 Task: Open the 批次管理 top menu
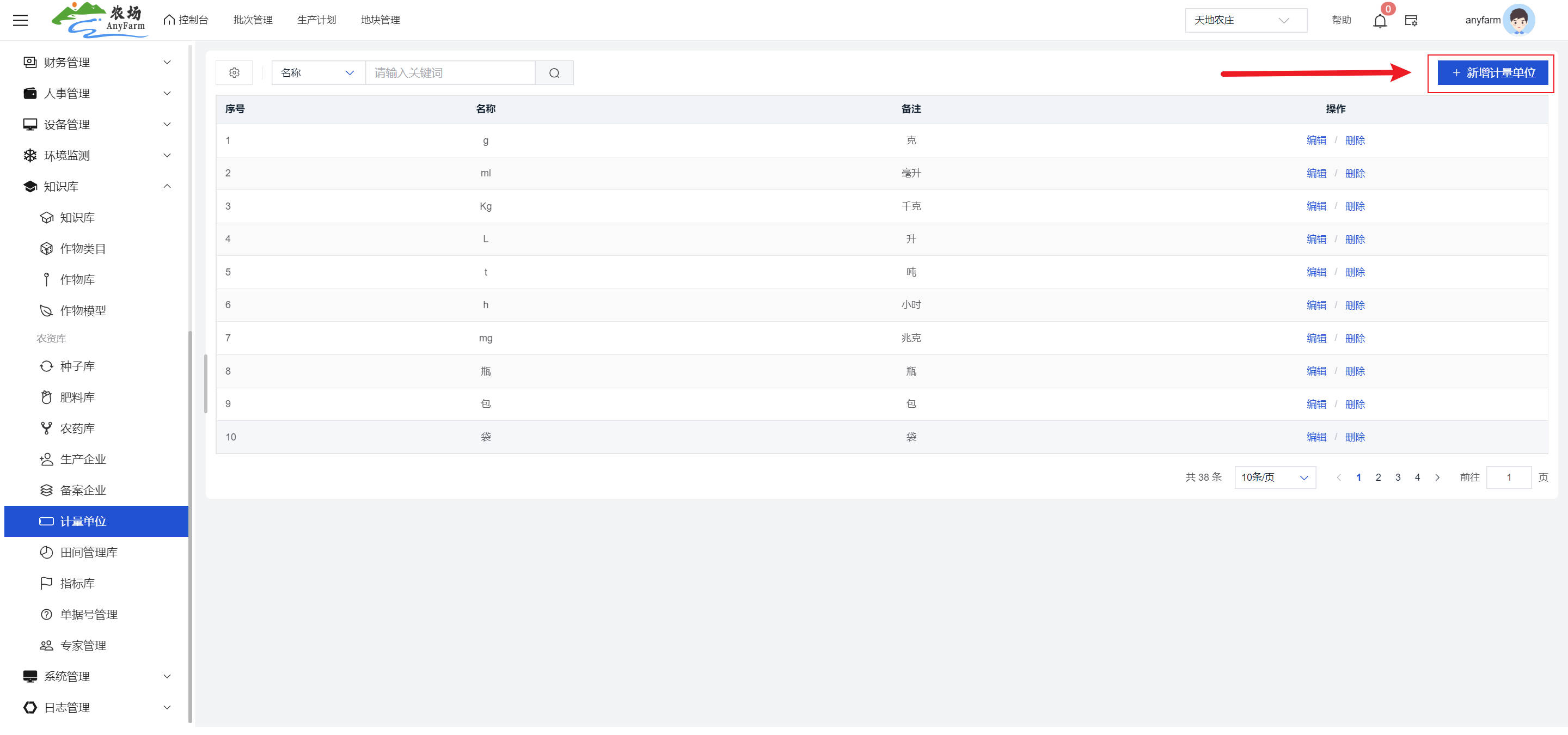coord(253,20)
